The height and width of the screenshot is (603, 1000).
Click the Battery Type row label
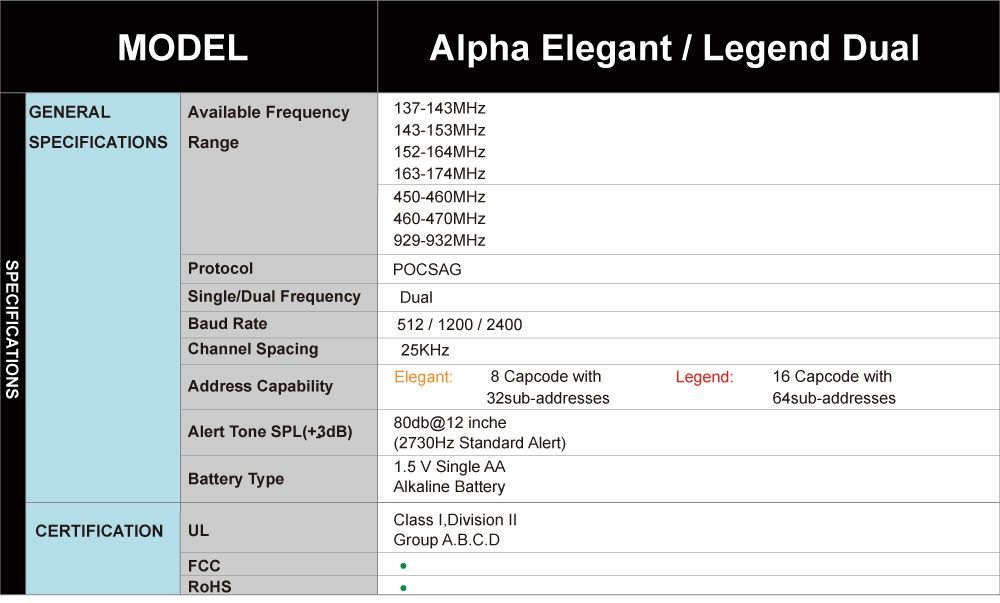click(x=236, y=479)
